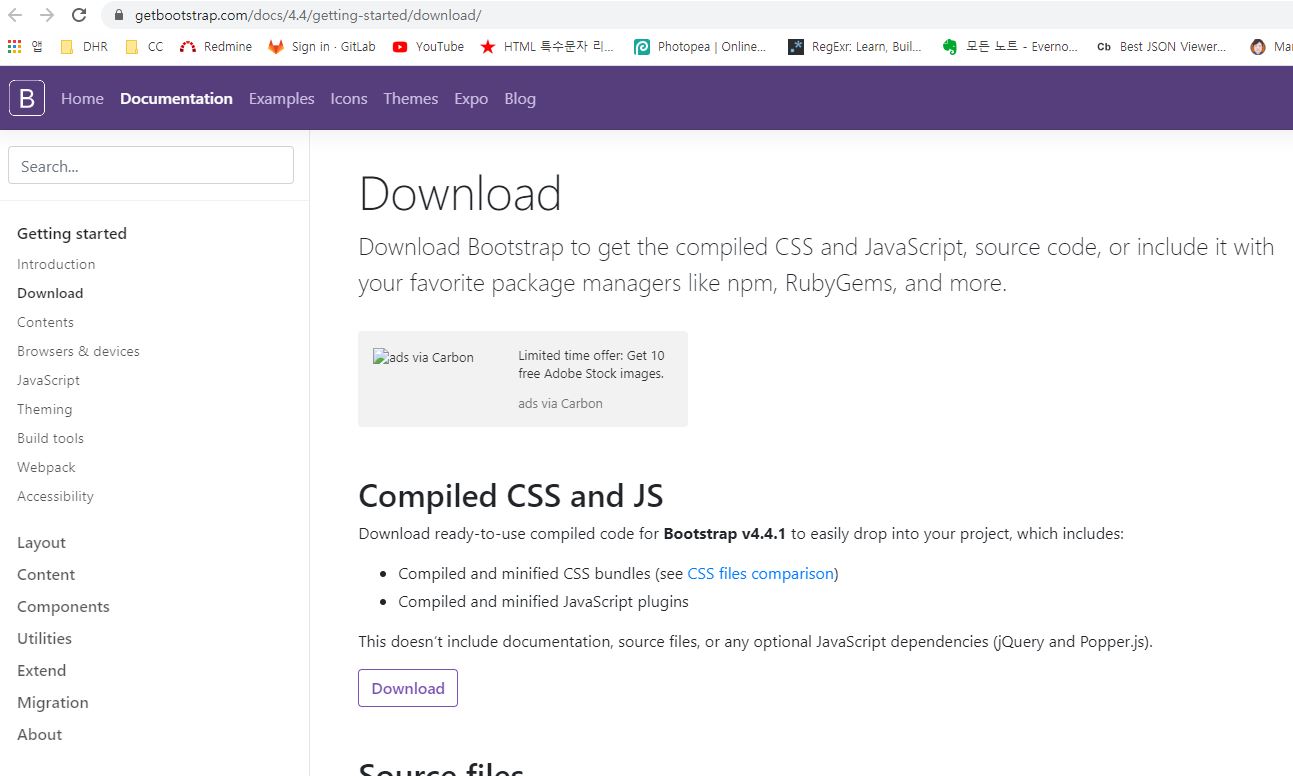Image resolution: width=1293 pixels, height=776 pixels.
Task: Open Build tools in sidebar
Action: click(50, 438)
